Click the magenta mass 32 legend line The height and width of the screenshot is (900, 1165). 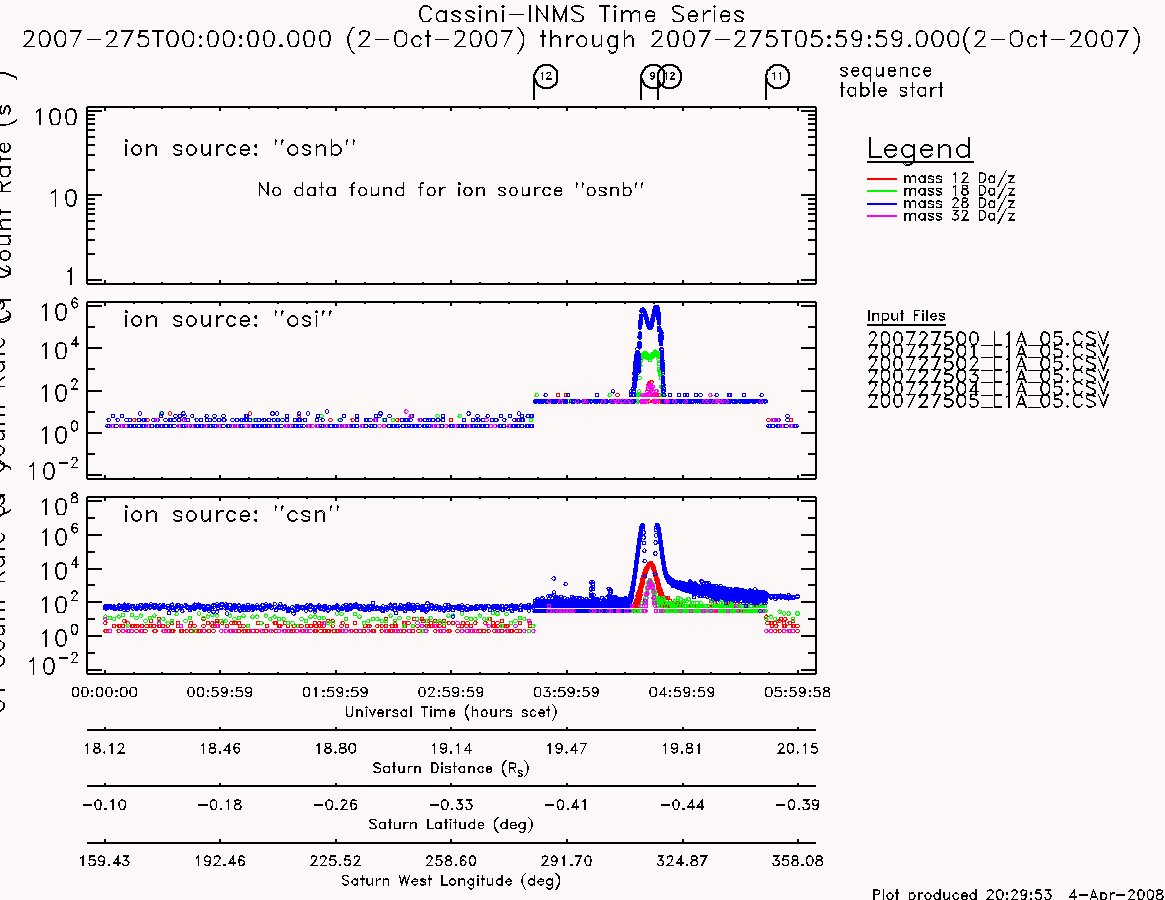point(882,216)
